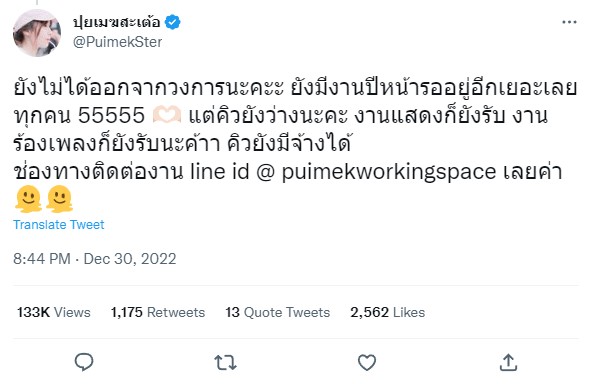View the 1,175 Retweets list
Viewport: 592px width, 384px height.
pyautogui.click(x=158, y=312)
